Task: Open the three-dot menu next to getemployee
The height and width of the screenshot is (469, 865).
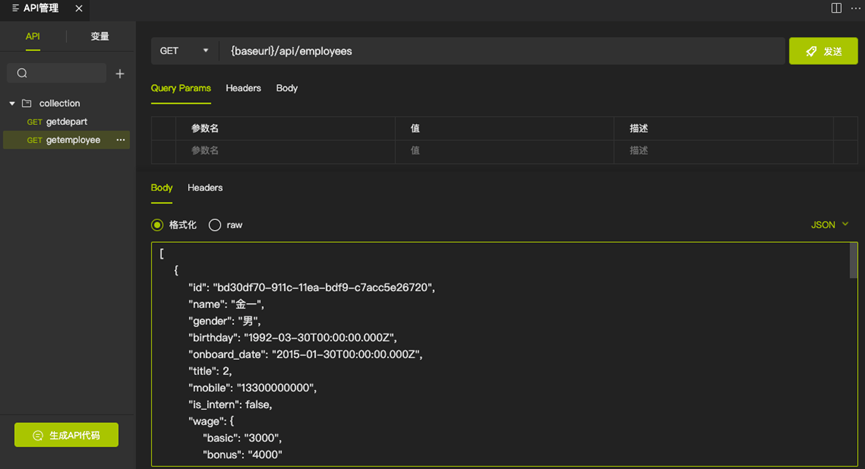Action: (x=120, y=140)
